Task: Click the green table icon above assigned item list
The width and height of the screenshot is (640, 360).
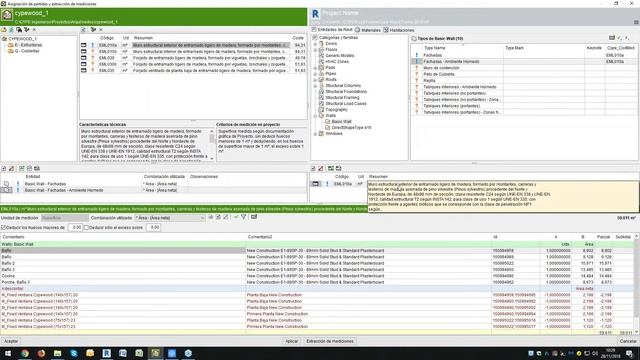Action: [x=331, y=168]
